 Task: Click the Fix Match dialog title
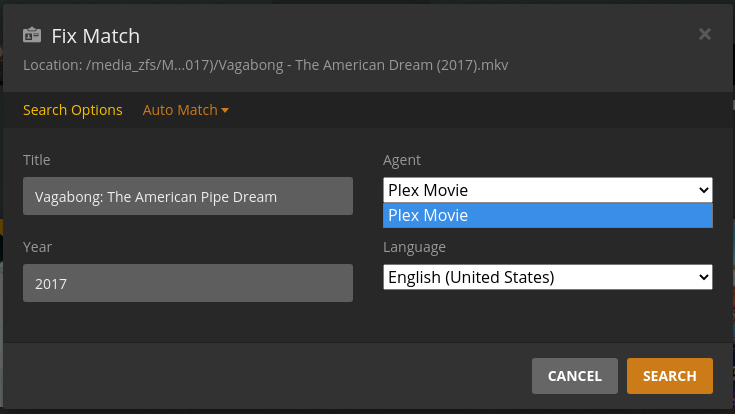[96, 37]
